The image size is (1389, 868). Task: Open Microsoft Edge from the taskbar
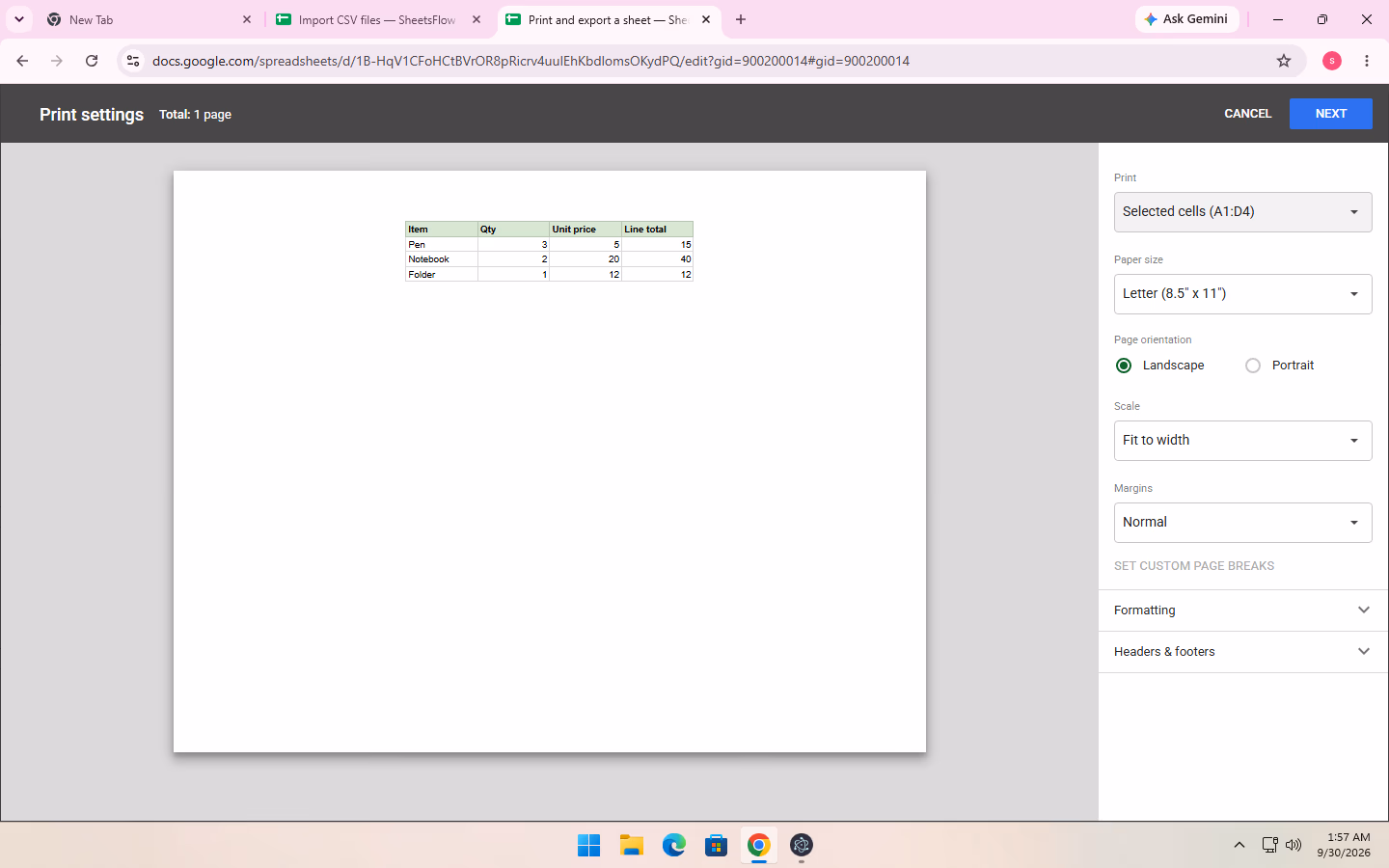point(674,846)
